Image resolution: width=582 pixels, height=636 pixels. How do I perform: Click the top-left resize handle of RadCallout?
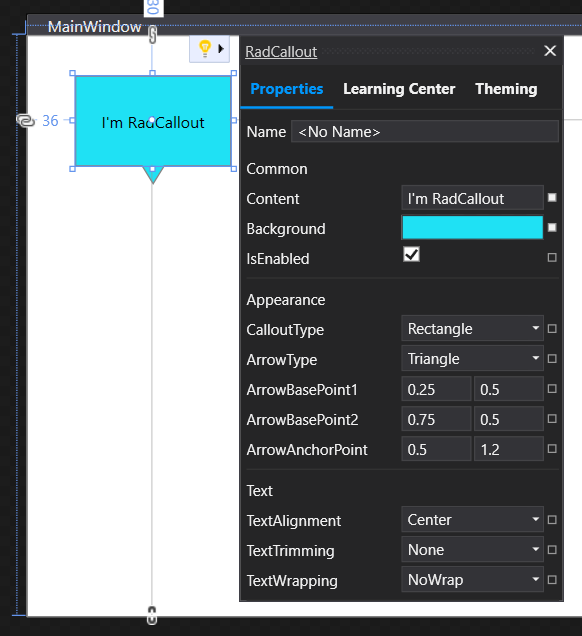coord(72,73)
